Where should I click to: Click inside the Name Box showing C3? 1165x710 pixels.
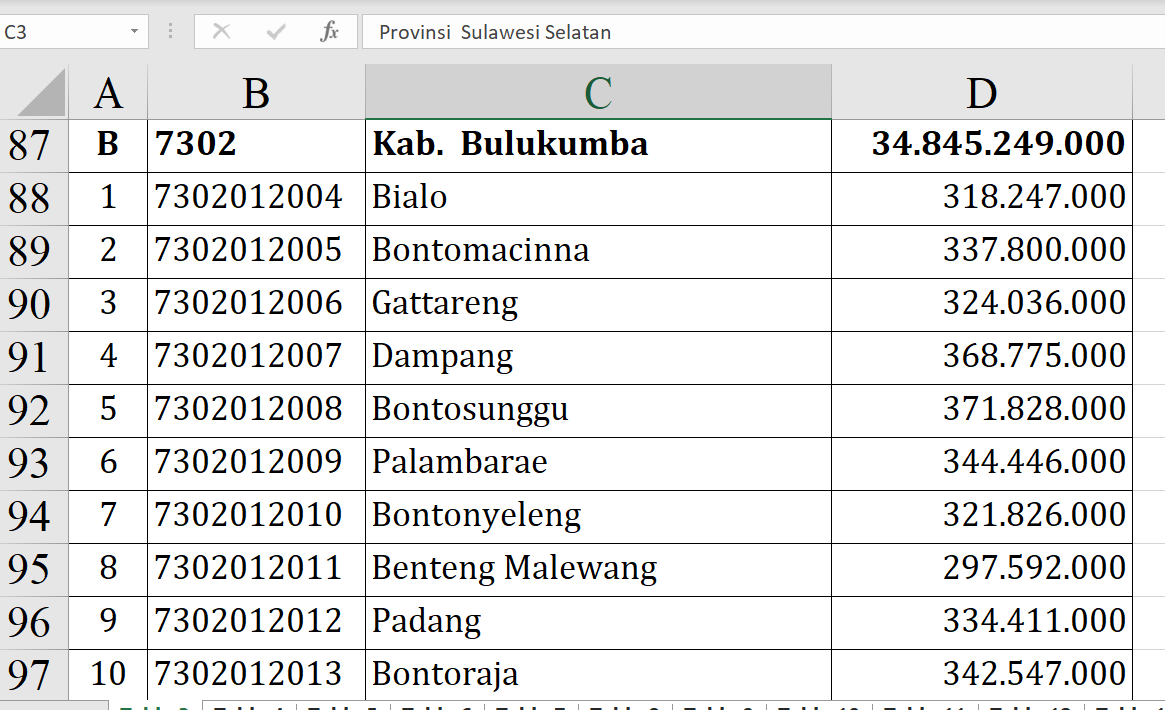[60, 32]
